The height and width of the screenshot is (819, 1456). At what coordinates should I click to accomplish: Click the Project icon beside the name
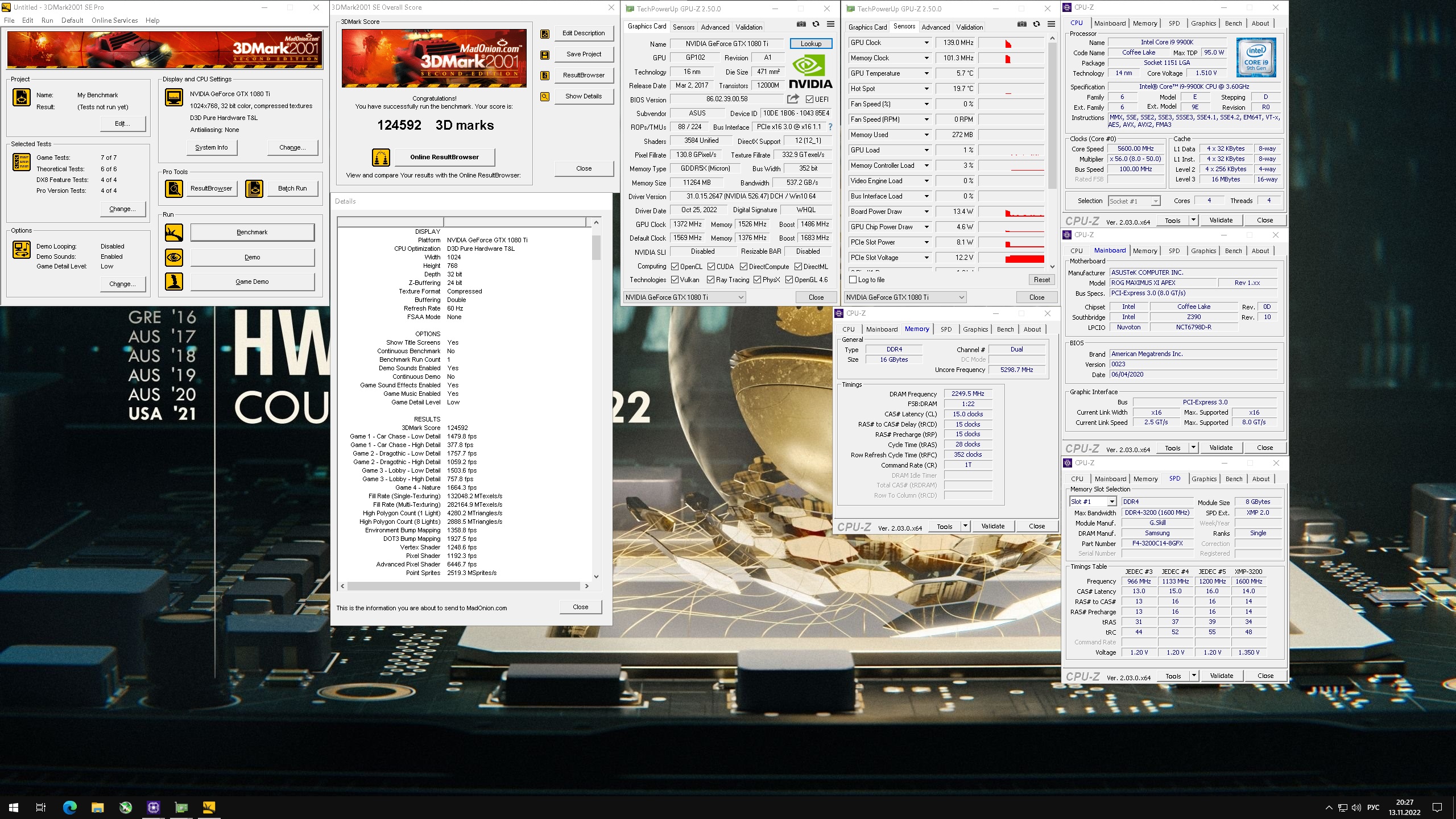point(22,98)
